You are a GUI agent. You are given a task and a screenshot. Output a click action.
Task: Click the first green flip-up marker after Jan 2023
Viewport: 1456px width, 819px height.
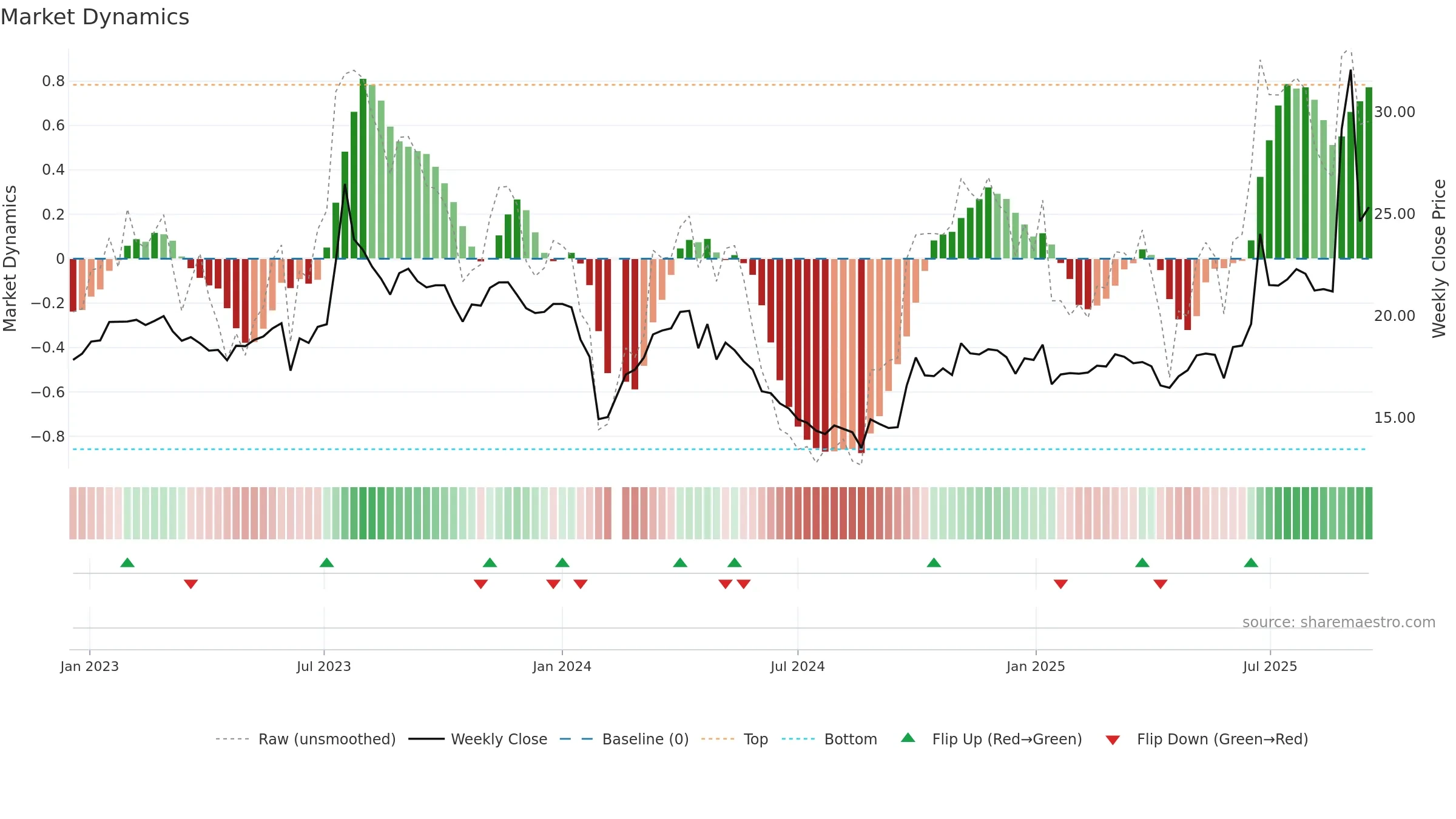coord(127,562)
